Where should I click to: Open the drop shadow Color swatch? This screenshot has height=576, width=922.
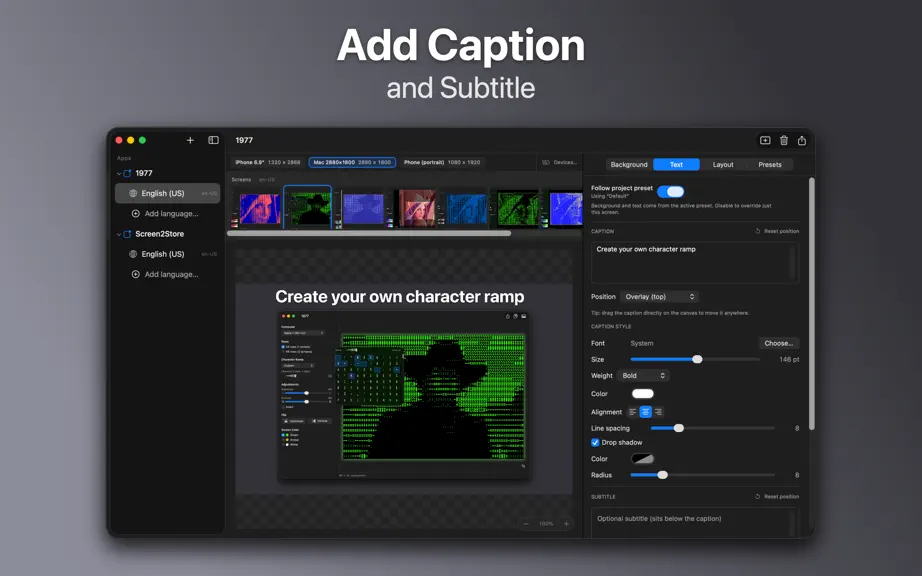pyautogui.click(x=642, y=459)
